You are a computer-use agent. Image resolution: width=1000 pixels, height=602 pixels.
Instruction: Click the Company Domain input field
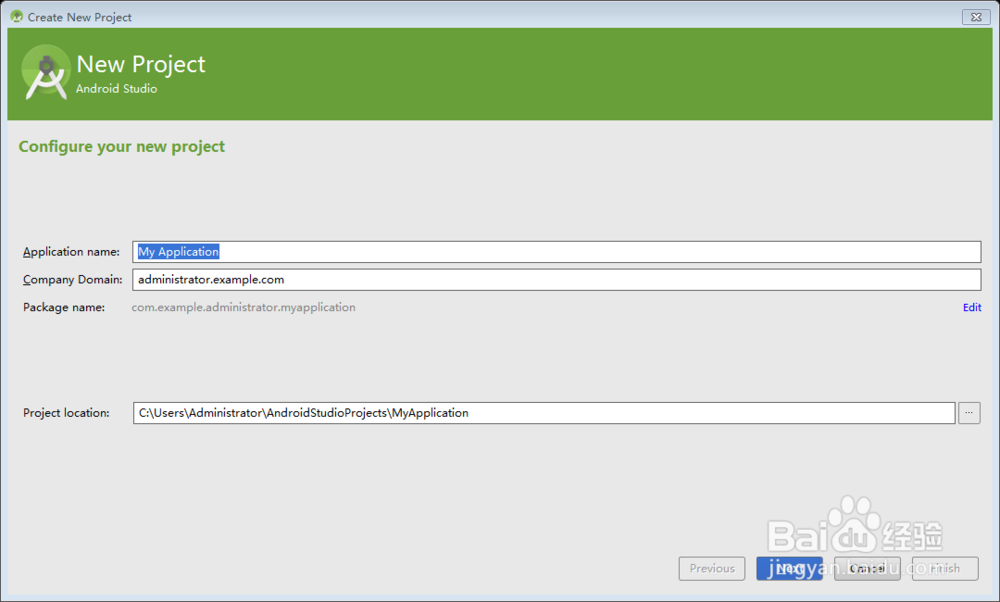tap(556, 279)
